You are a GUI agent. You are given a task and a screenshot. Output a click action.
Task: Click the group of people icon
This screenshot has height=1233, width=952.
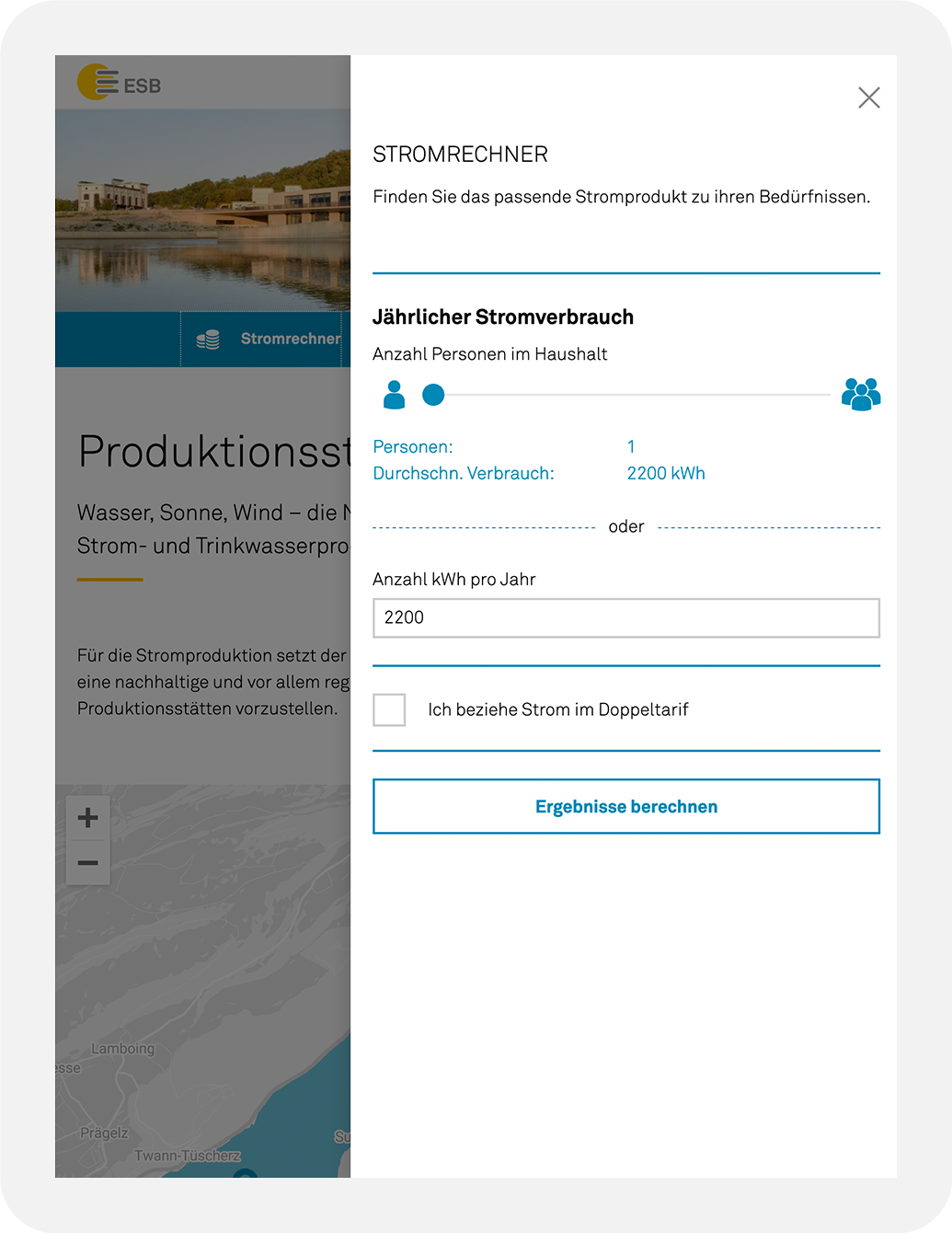point(860,395)
